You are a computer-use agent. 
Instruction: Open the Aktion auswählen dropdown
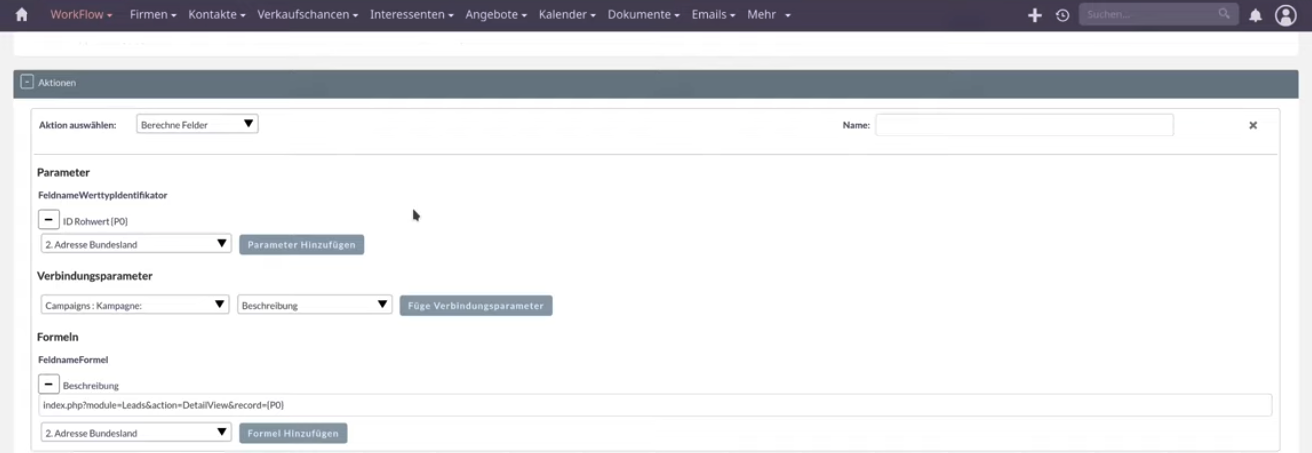pyautogui.click(x=197, y=124)
